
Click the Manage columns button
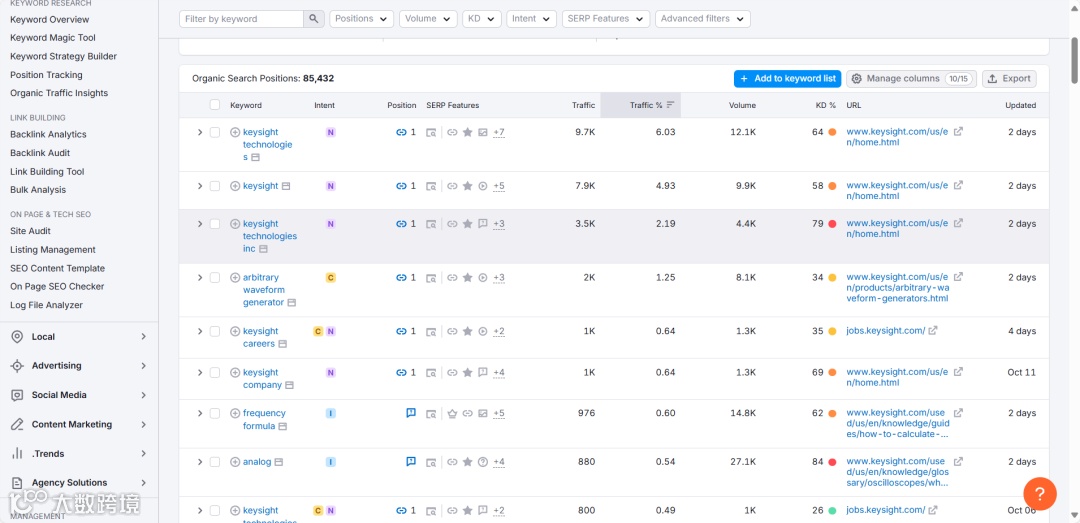point(911,79)
